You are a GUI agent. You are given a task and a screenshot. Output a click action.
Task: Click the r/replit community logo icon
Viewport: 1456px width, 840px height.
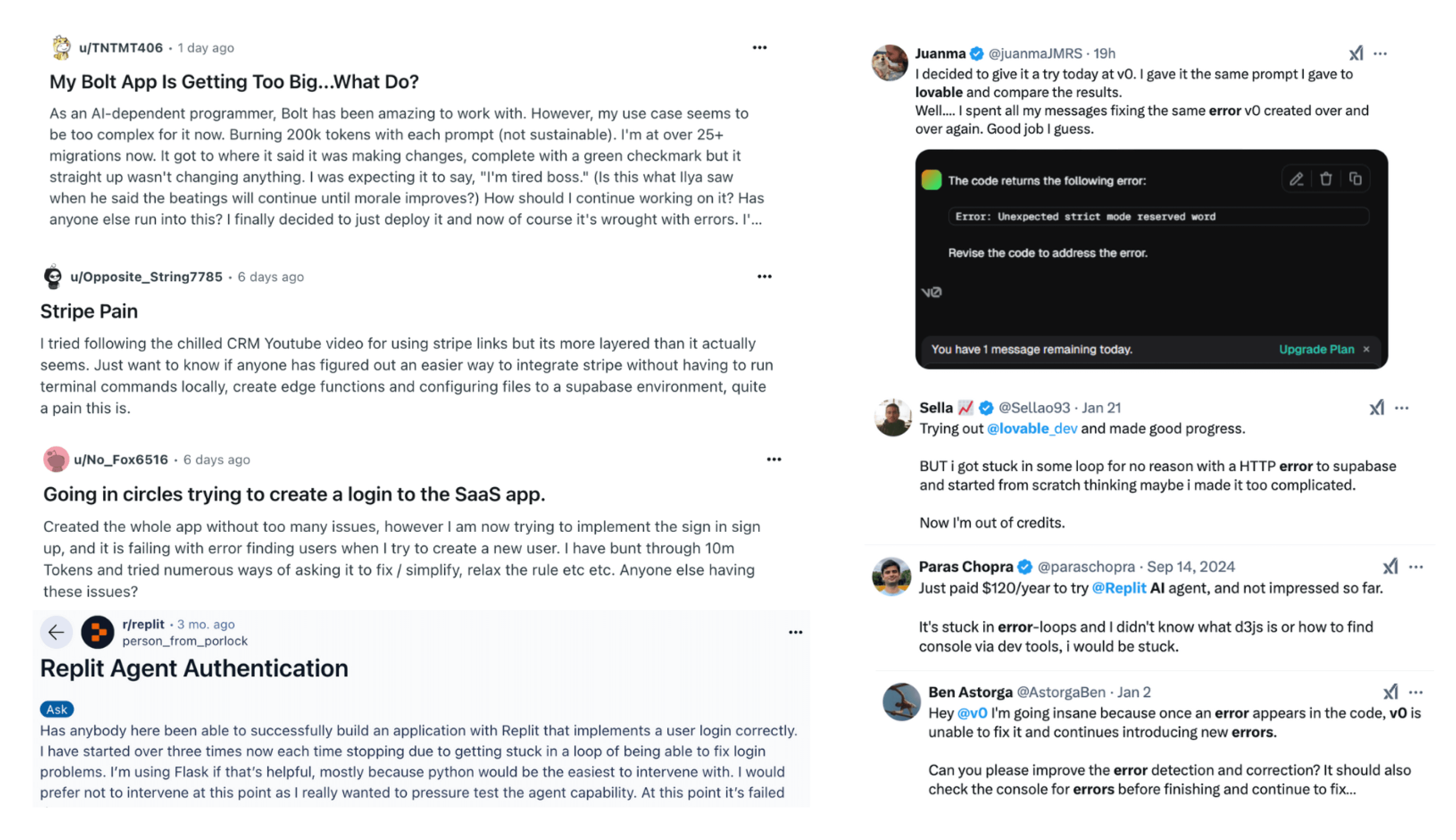pyautogui.click(x=98, y=632)
